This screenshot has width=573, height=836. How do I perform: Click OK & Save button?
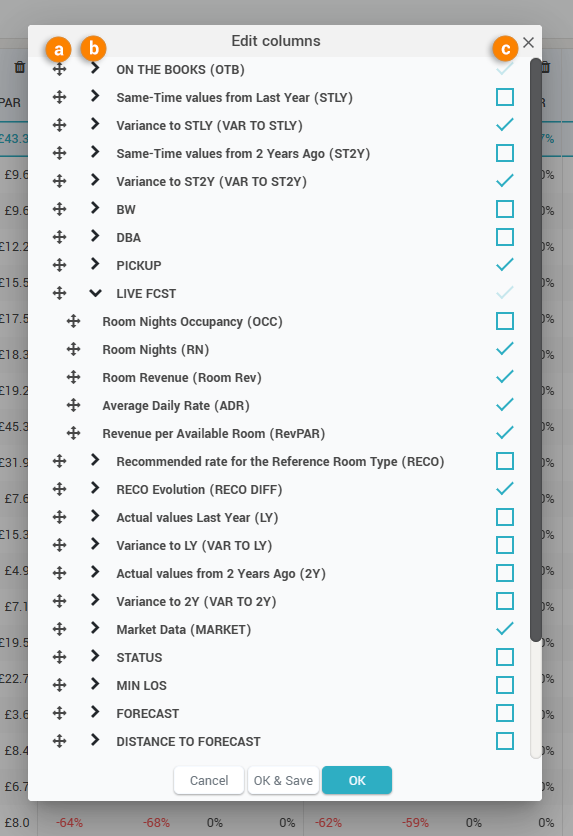283,781
